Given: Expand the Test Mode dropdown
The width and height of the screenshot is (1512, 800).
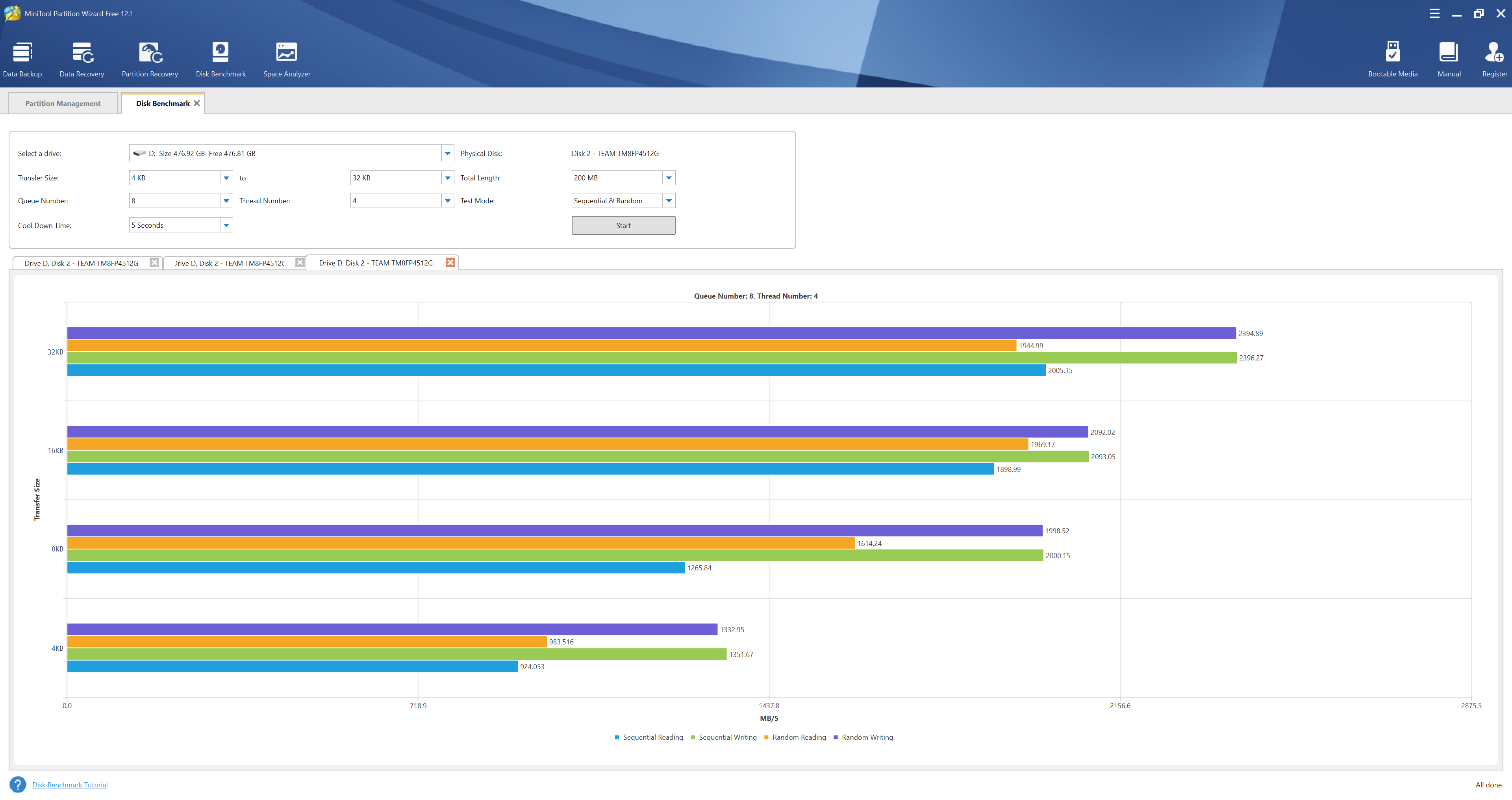Looking at the screenshot, I should click(669, 201).
